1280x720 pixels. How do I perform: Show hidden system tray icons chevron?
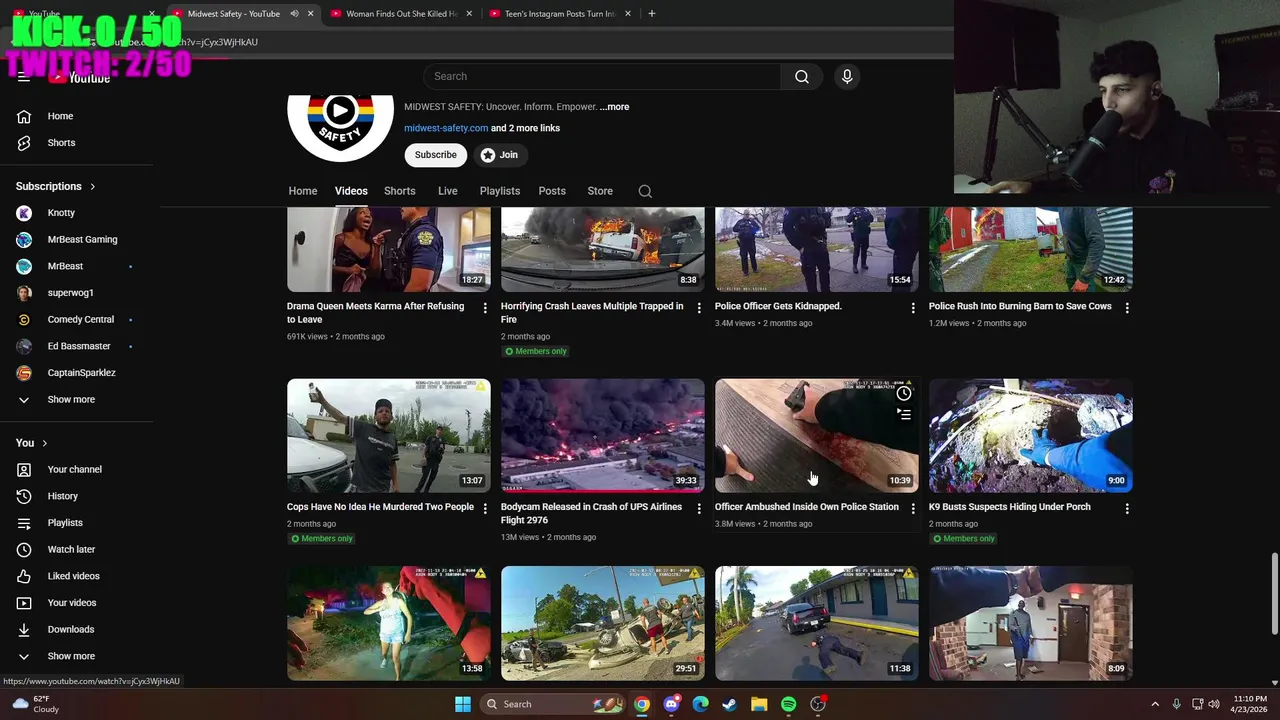[1155, 704]
